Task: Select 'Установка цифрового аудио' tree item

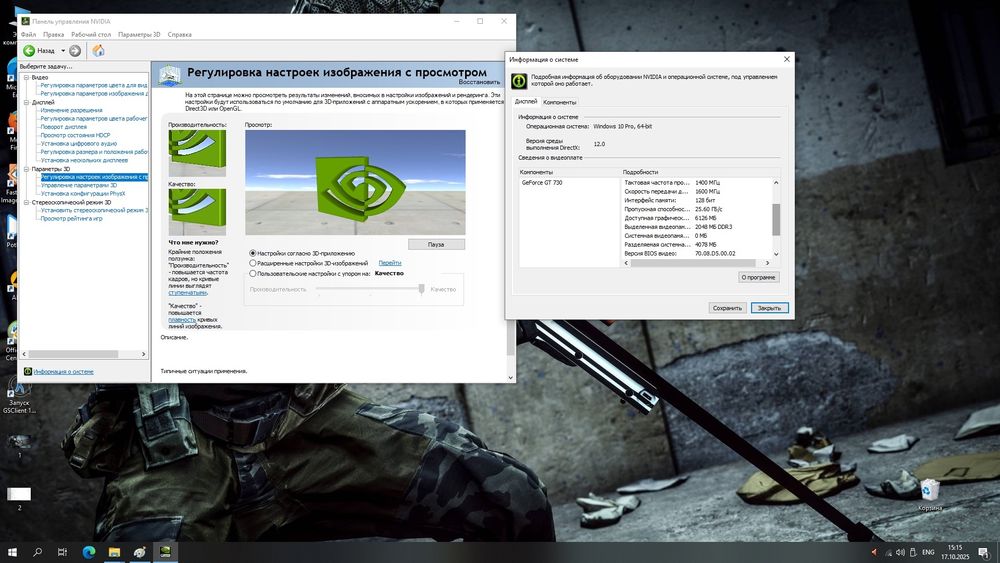Action: pyautogui.click(x=78, y=143)
